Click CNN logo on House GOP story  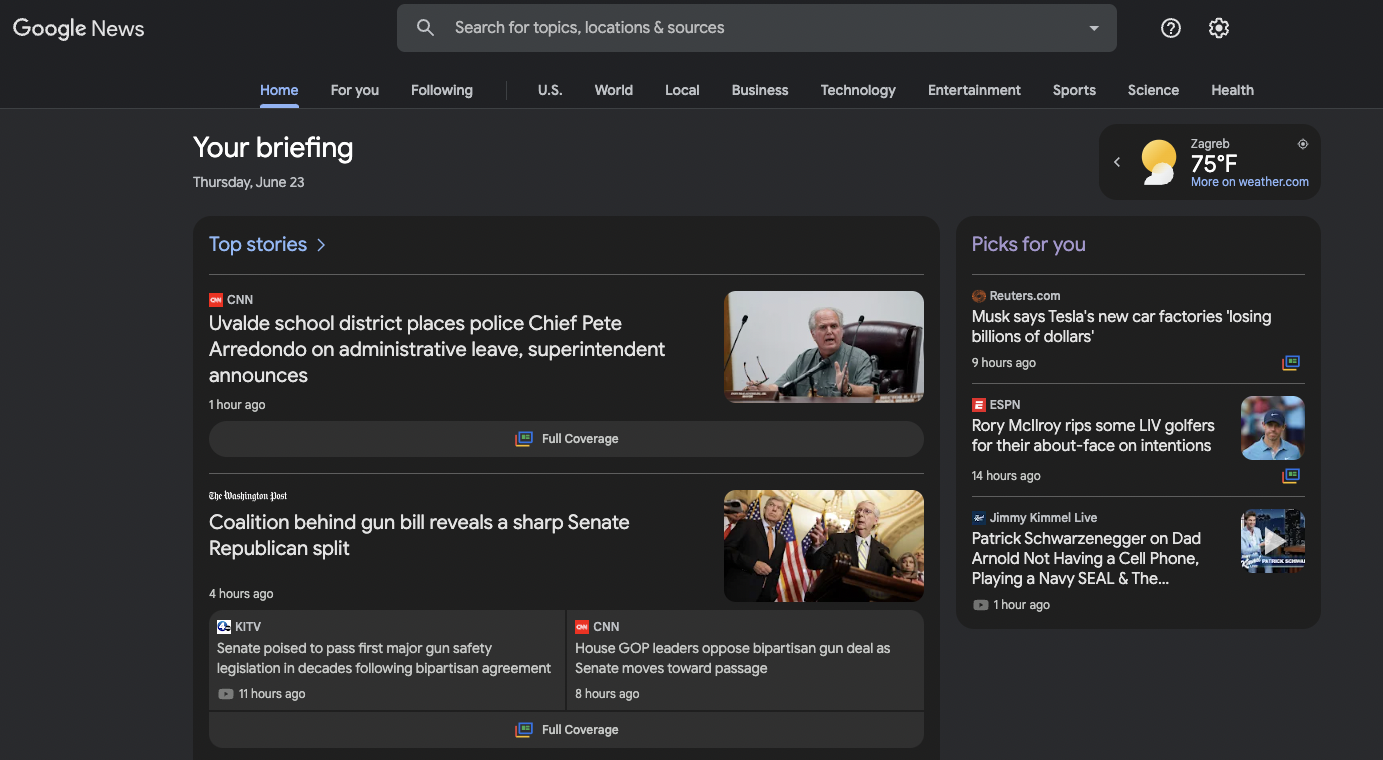pos(582,627)
